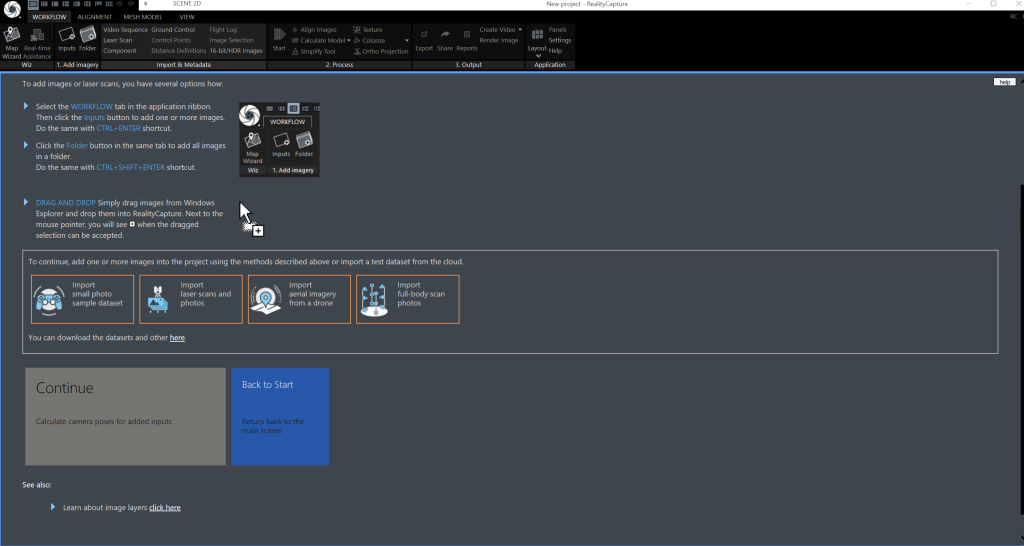Open the VIEW ribbon tab

tap(187, 17)
